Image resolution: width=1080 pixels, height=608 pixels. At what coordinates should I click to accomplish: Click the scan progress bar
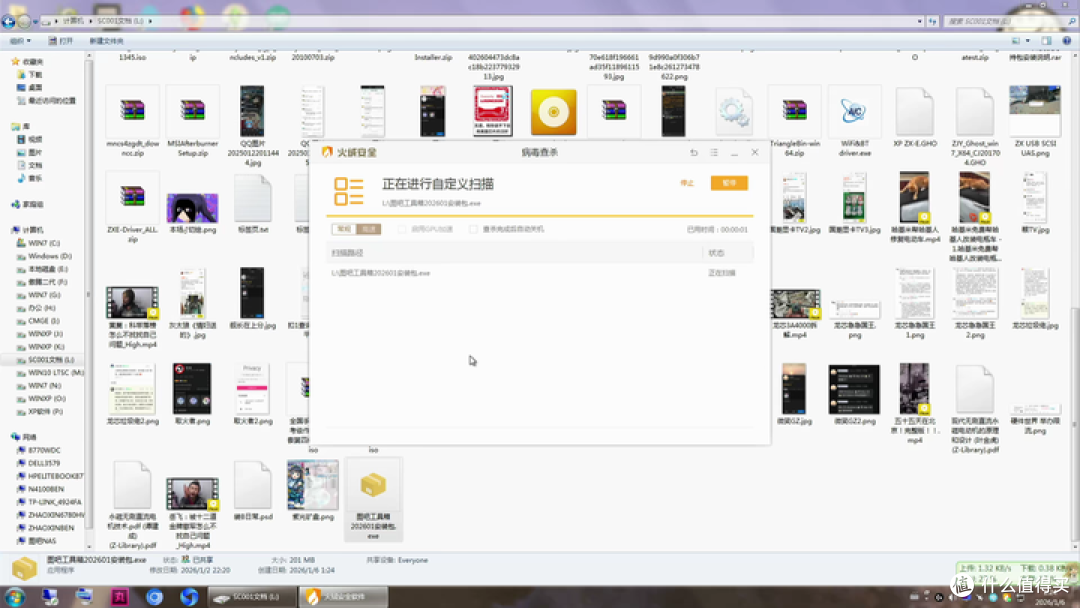pos(539,216)
